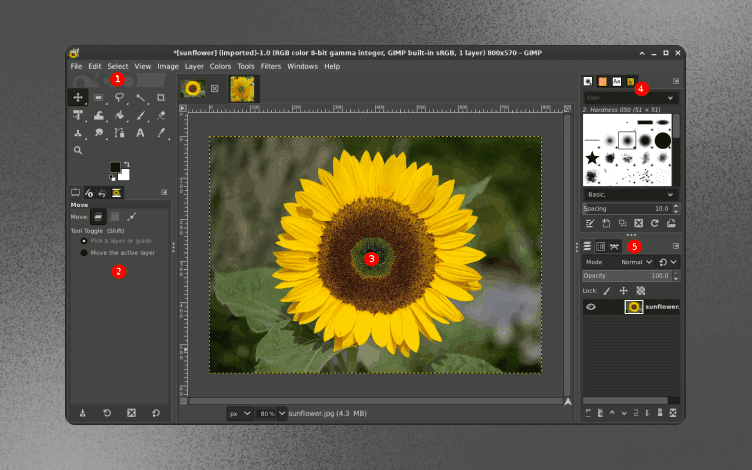This screenshot has height=470, width=752.
Task: Select the Move tool in the toolbox
Action: (78, 97)
